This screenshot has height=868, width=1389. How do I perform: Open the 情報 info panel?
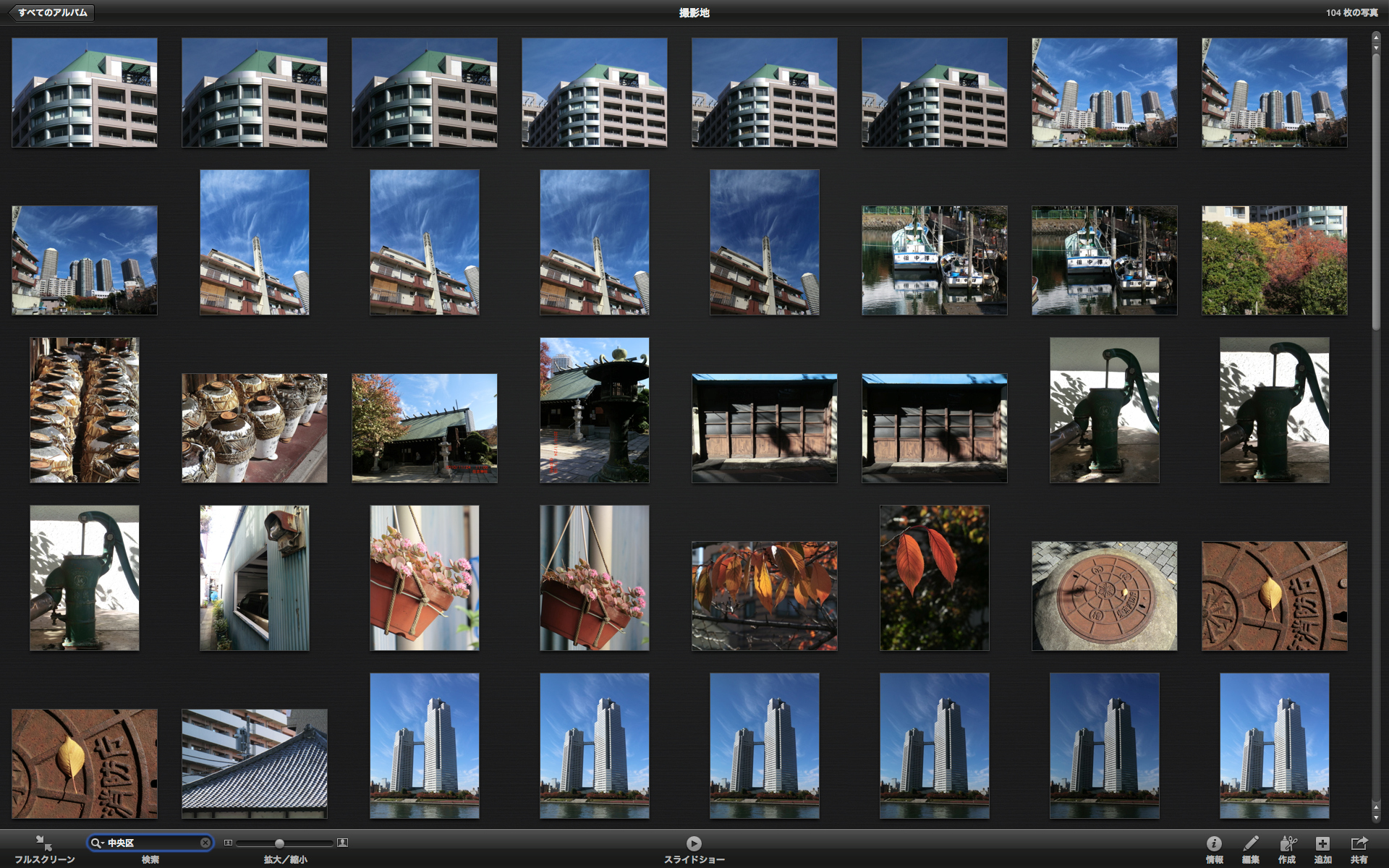[x=1214, y=843]
